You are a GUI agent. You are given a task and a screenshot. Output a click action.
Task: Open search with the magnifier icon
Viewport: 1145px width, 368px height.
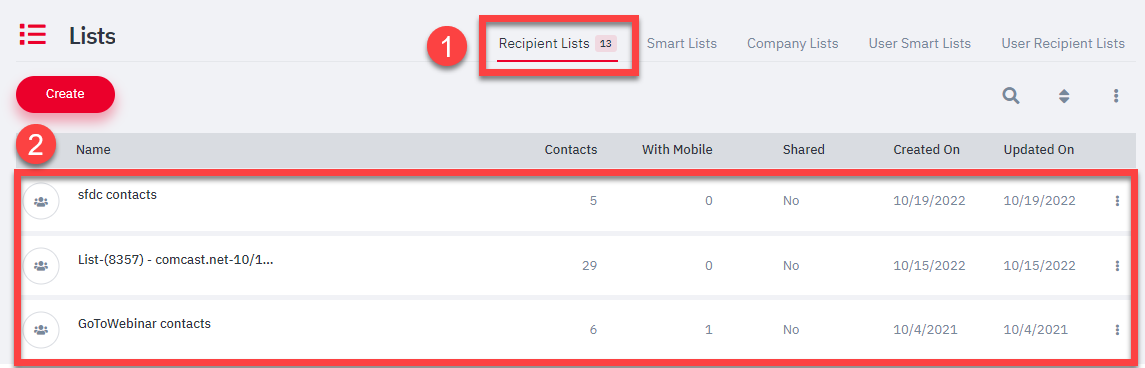pyautogui.click(x=1011, y=96)
